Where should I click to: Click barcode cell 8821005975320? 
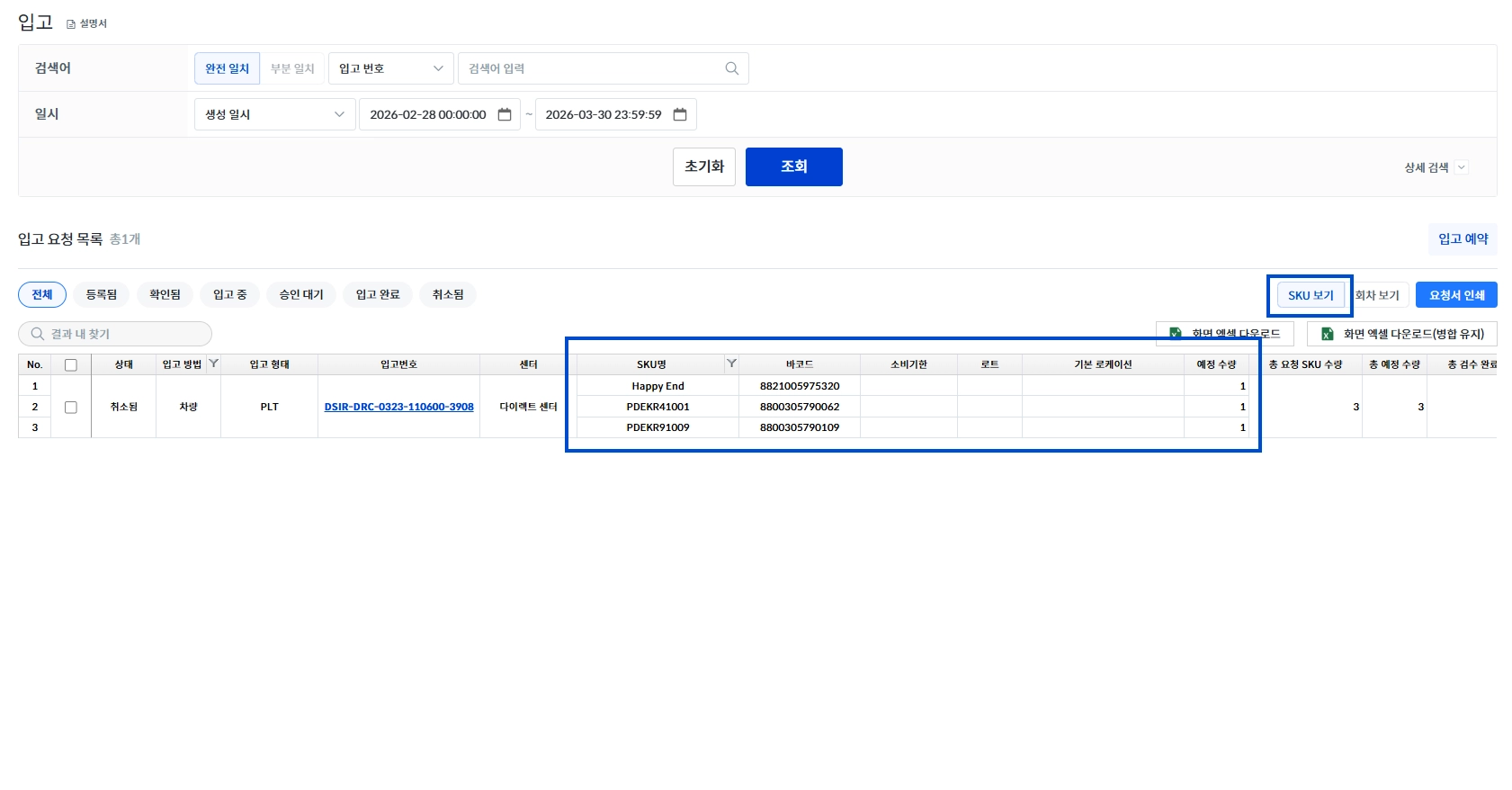tap(800, 386)
